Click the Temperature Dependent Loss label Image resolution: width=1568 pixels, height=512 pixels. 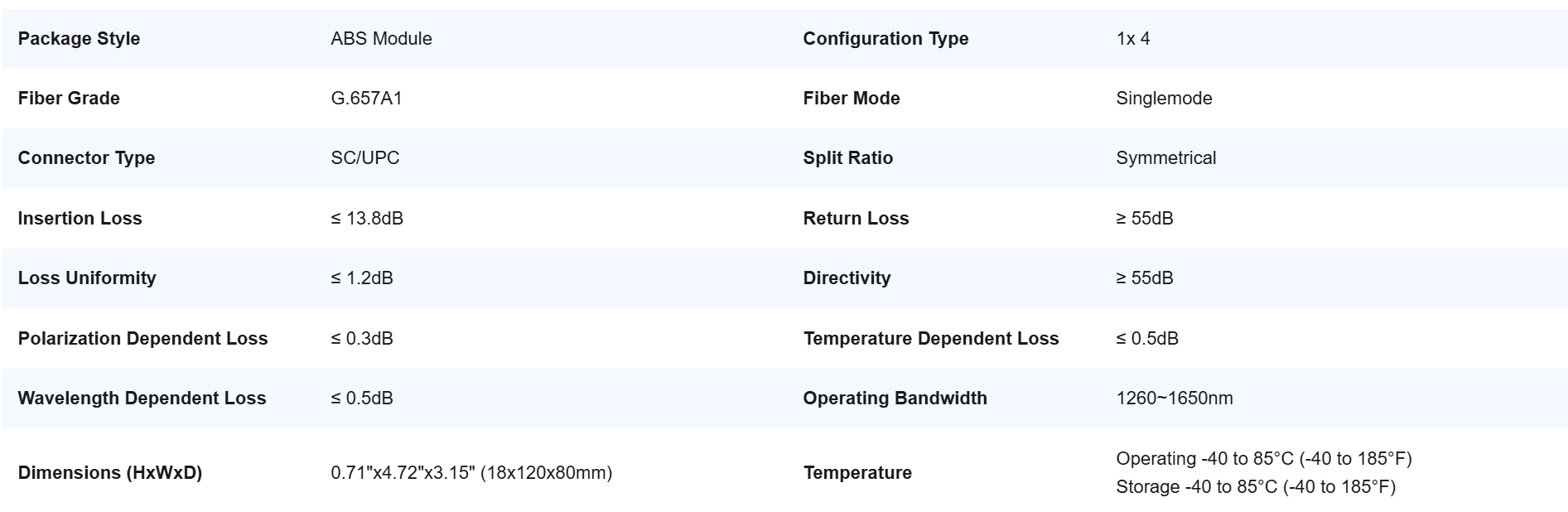(x=931, y=339)
